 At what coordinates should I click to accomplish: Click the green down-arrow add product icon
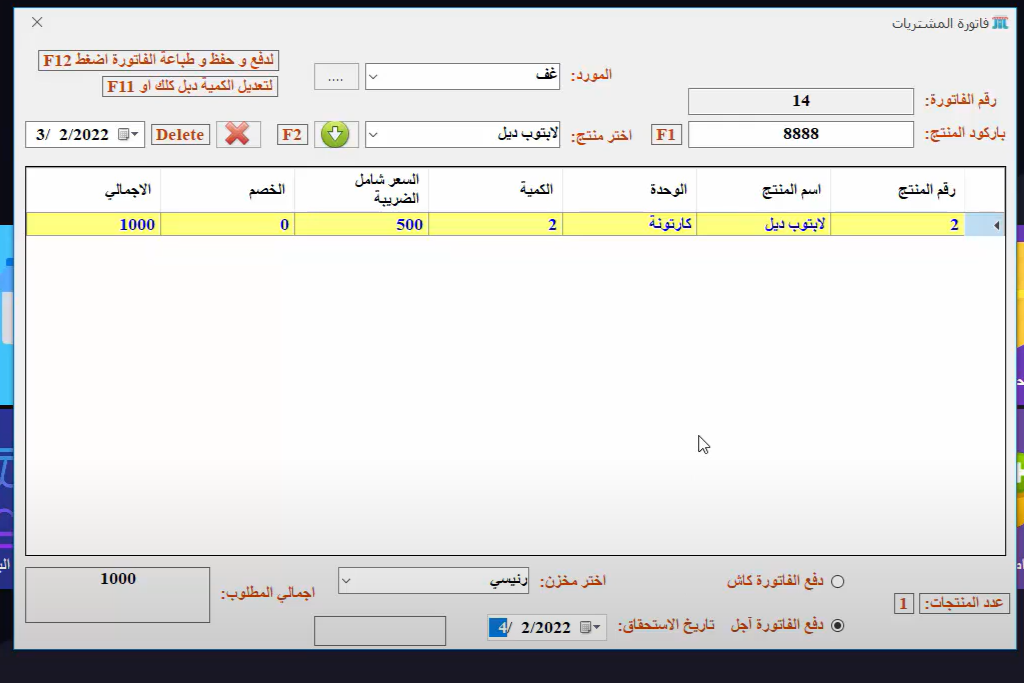pyautogui.click(x=336, y=135)
